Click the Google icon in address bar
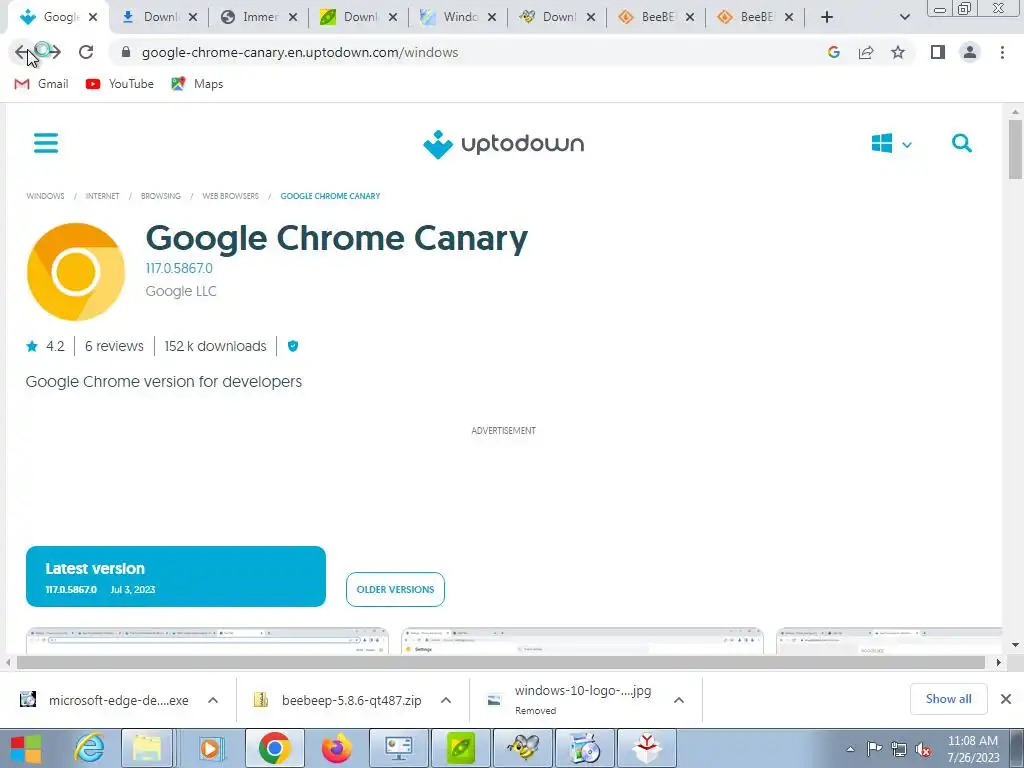The width and height of the screenshot is (1024, 768). 833,52
